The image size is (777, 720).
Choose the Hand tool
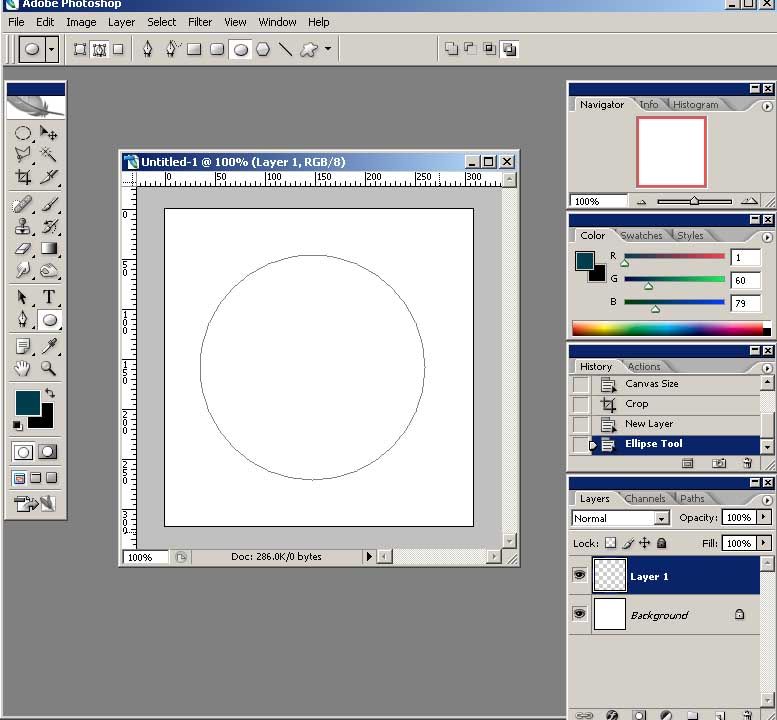[22, 369]
